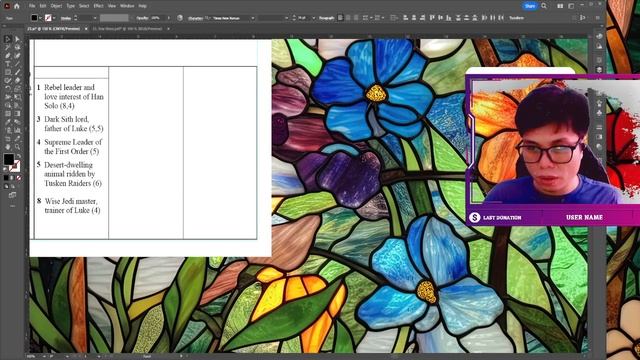Select the Rotate tool
The image size is (640, 360).
coord(7,89)
